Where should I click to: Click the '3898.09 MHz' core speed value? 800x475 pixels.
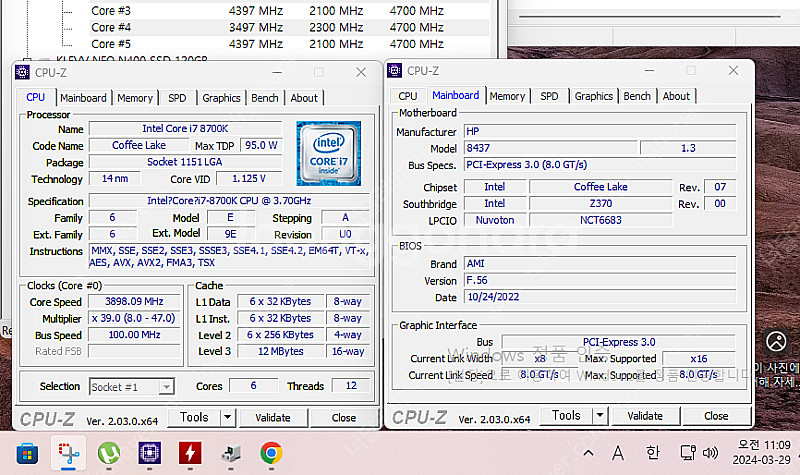click(x=134, y=302)
